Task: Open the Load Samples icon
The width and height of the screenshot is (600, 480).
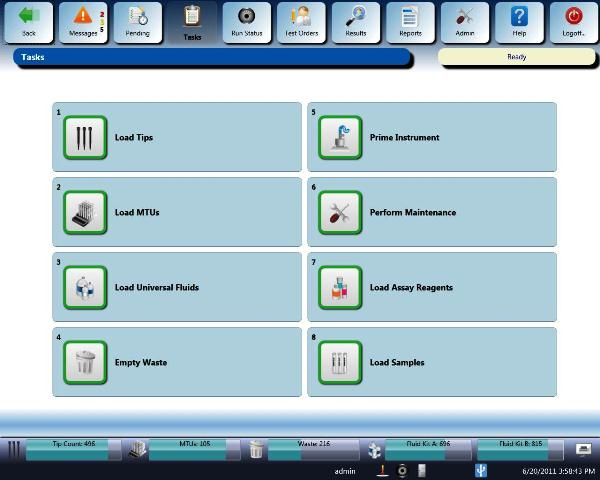Action: (x=340, y=363)
